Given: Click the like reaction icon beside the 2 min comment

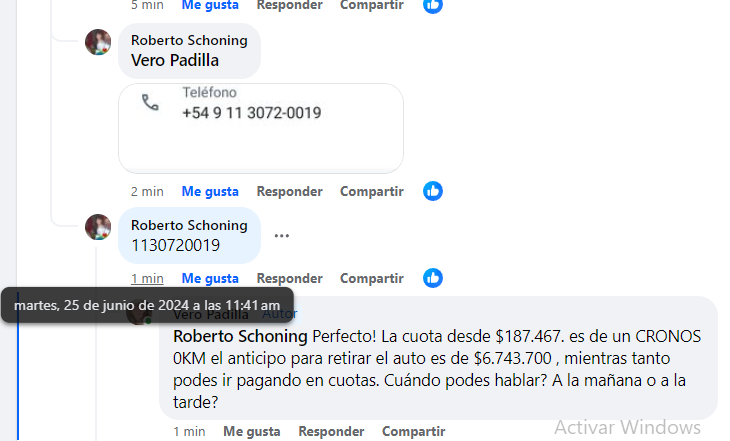Looking at the screenshot, I should (x=433, y=191).
